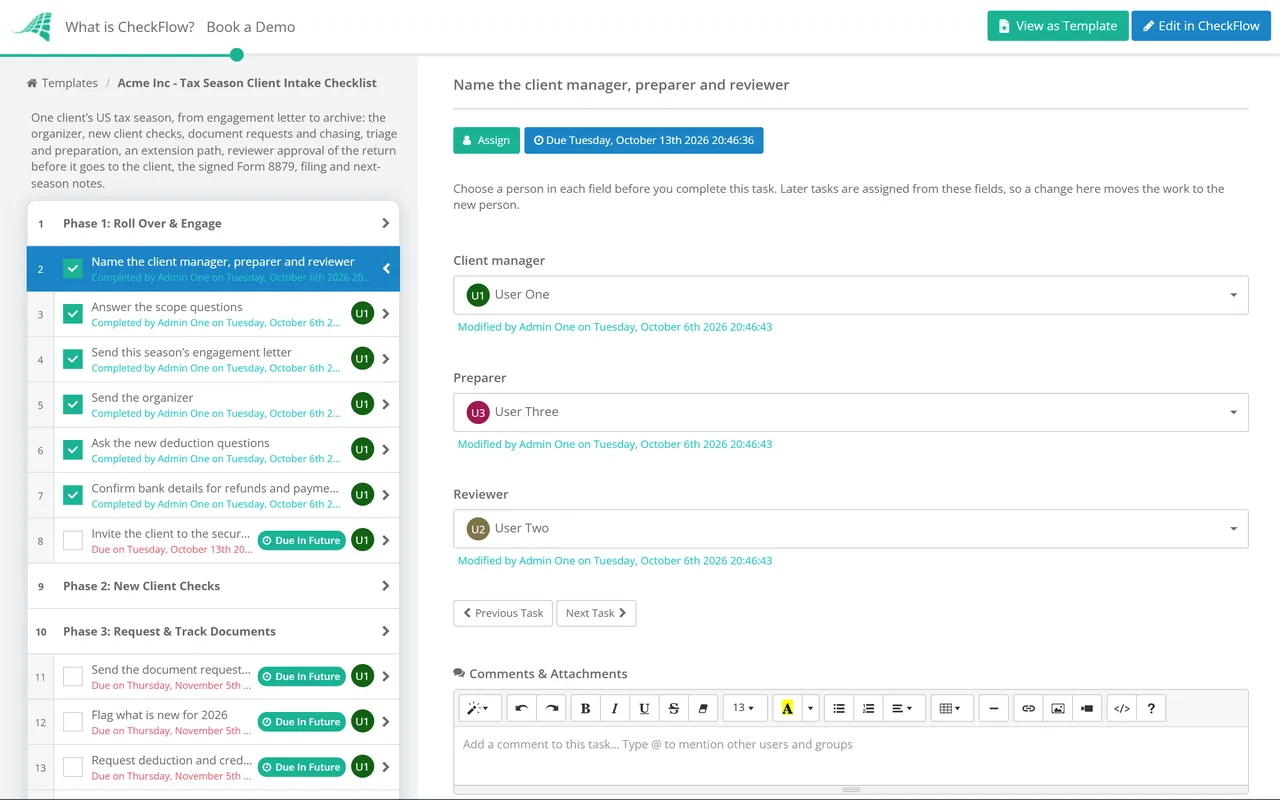Insert a video in comment
1280x800 pixels.
click(x=1087, y=708)
